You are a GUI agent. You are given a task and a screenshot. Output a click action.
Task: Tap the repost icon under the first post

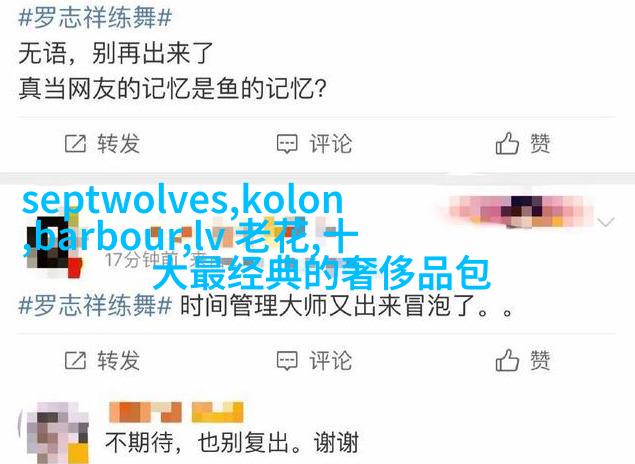pos(75,143)
